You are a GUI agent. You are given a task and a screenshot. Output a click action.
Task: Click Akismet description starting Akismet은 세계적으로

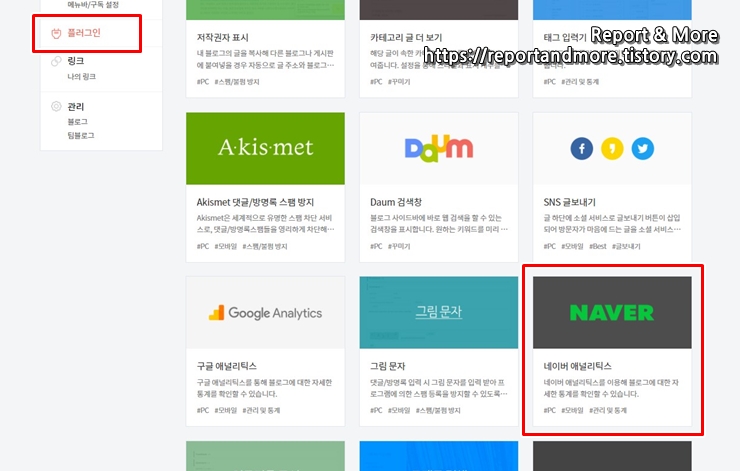[x=265, y=223]
